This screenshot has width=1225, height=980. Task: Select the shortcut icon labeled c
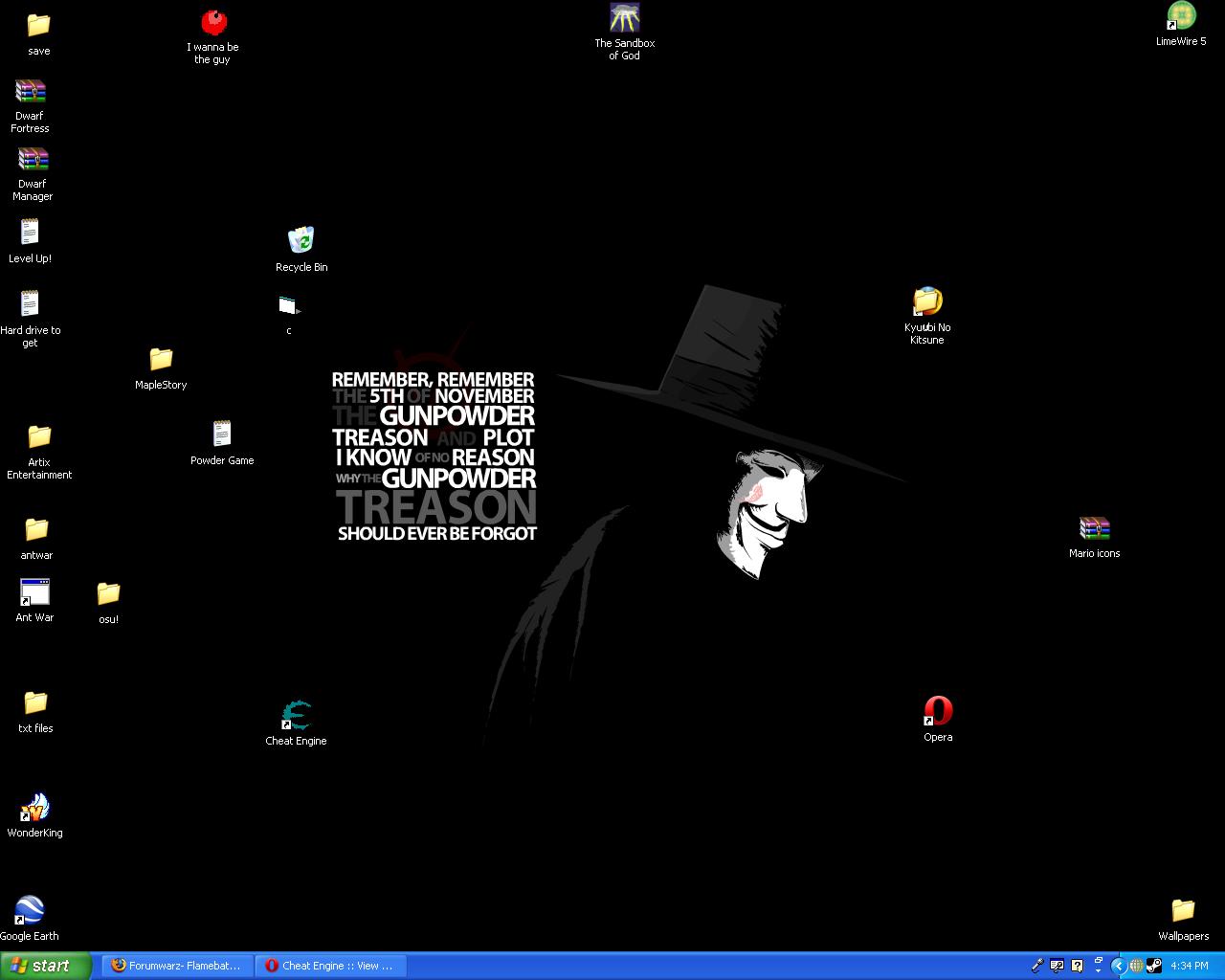pyautogui.click(x=289, y=306)
